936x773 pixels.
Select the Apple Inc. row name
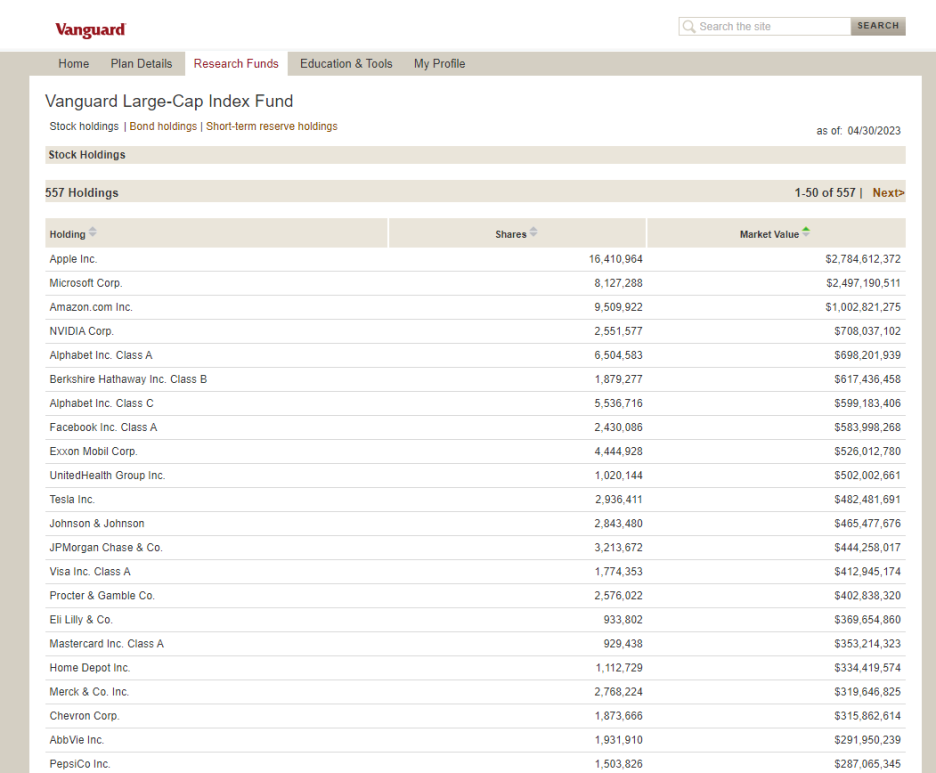73,259
